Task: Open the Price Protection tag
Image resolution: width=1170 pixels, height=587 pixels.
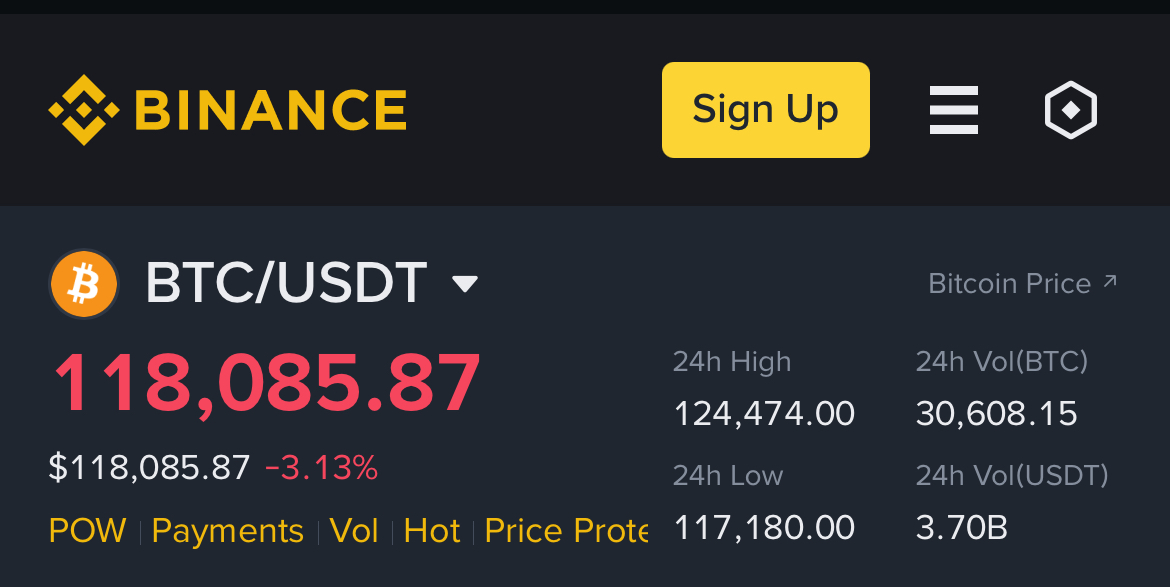Action: [x=566, y=531]
